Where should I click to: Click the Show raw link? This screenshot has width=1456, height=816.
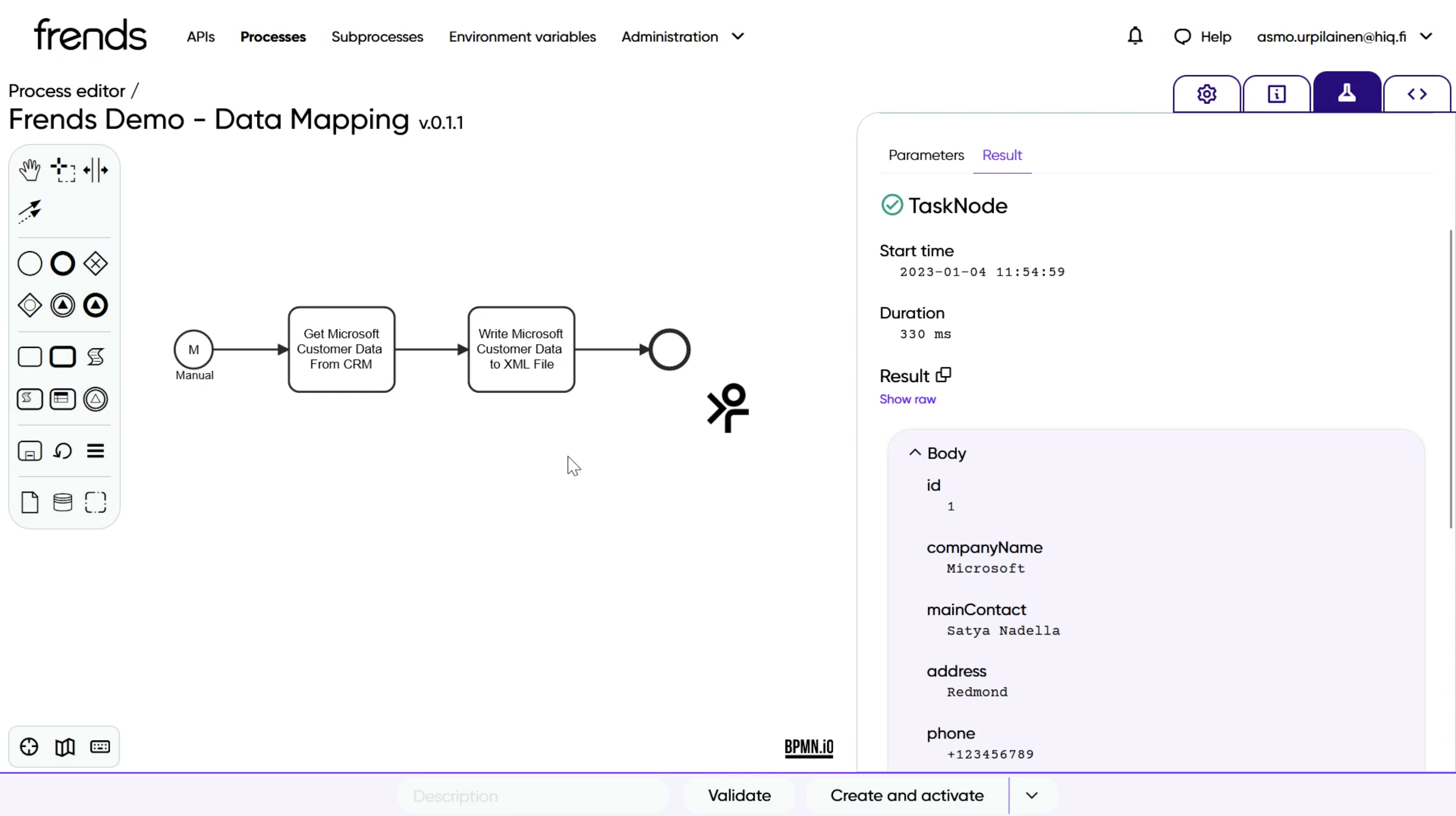click(x=907, y=399)
